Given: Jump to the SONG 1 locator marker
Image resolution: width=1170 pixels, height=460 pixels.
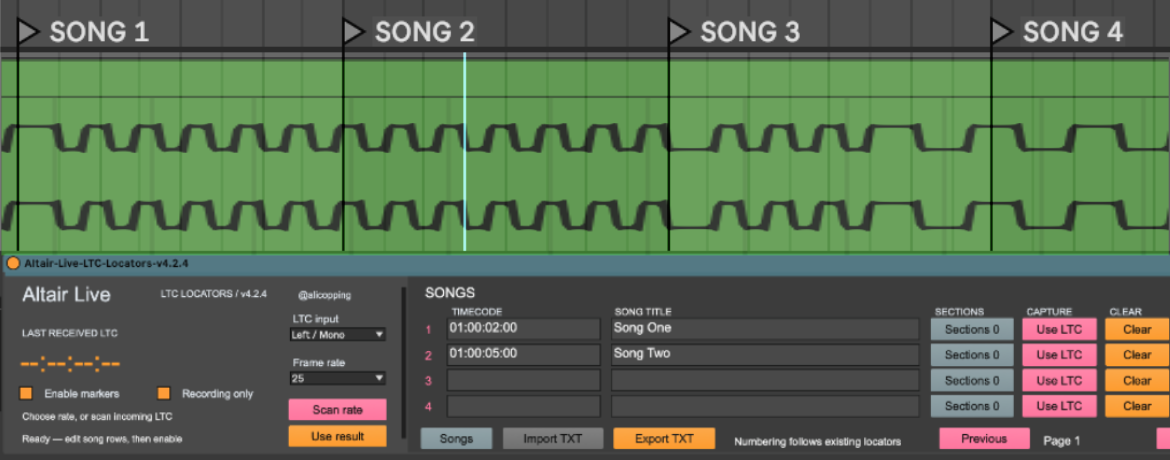Looking at the screenshot, I should tap(28, 31).
